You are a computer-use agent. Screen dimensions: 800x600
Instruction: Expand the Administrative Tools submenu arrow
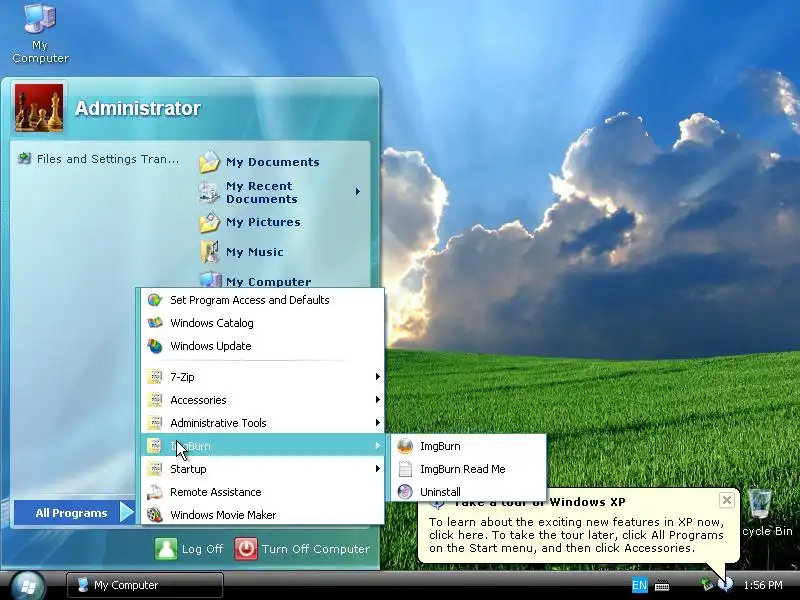[378, 422]
